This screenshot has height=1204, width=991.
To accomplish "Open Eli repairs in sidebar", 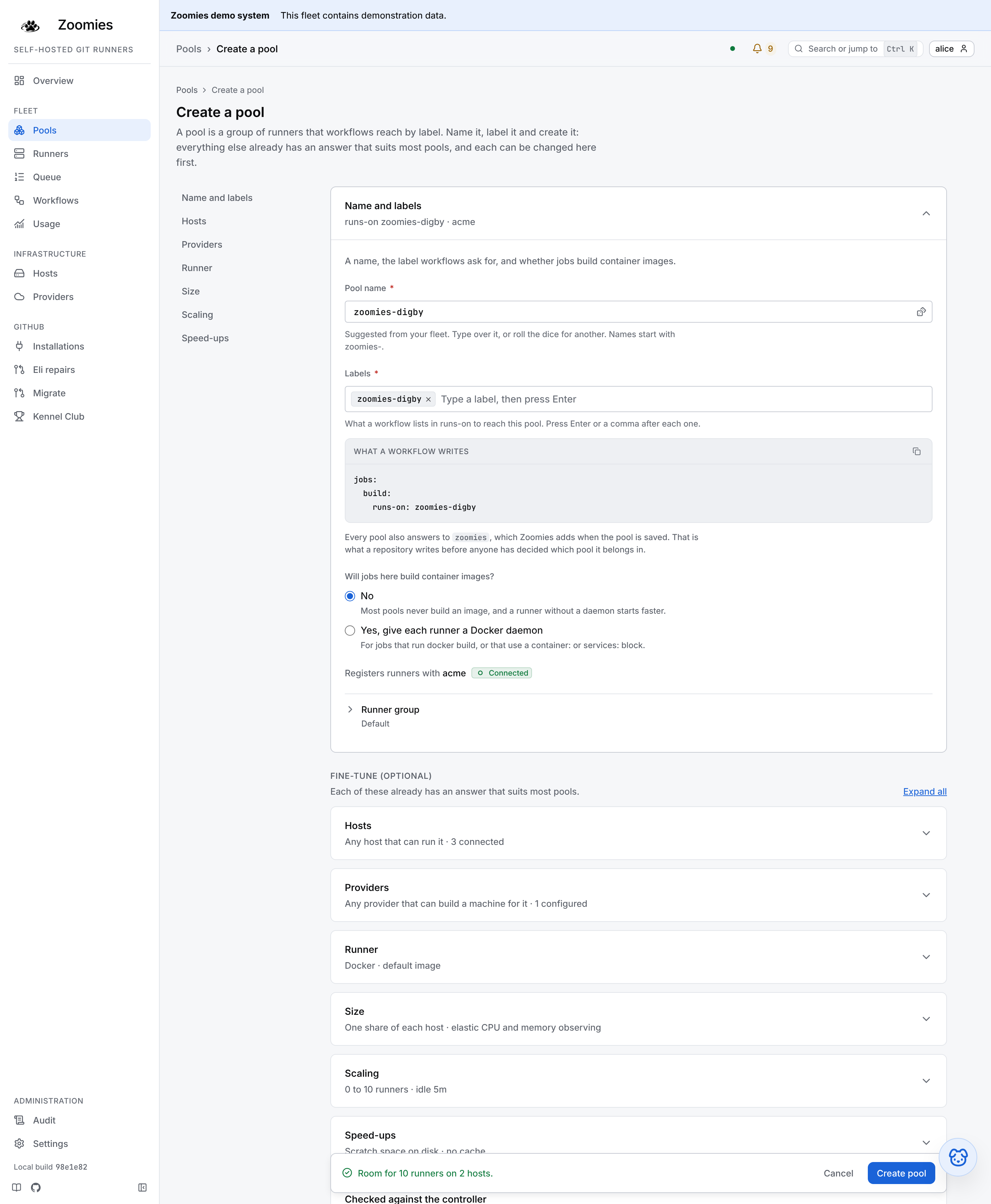I will coord(79,370).
